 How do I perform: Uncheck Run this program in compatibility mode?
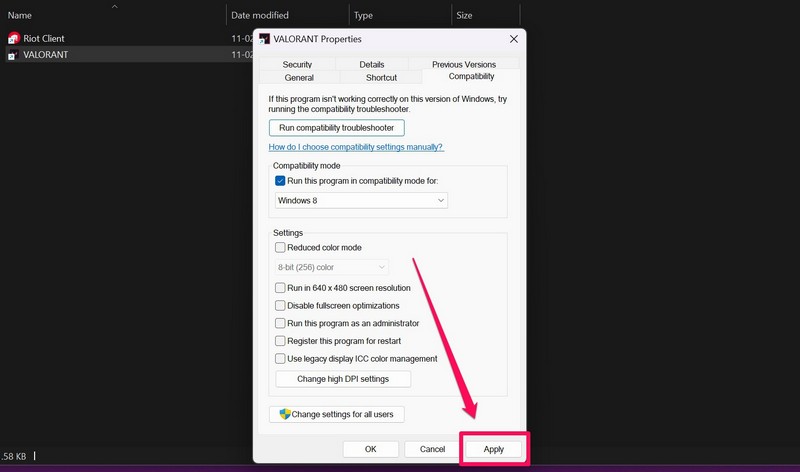coord(280,181)
